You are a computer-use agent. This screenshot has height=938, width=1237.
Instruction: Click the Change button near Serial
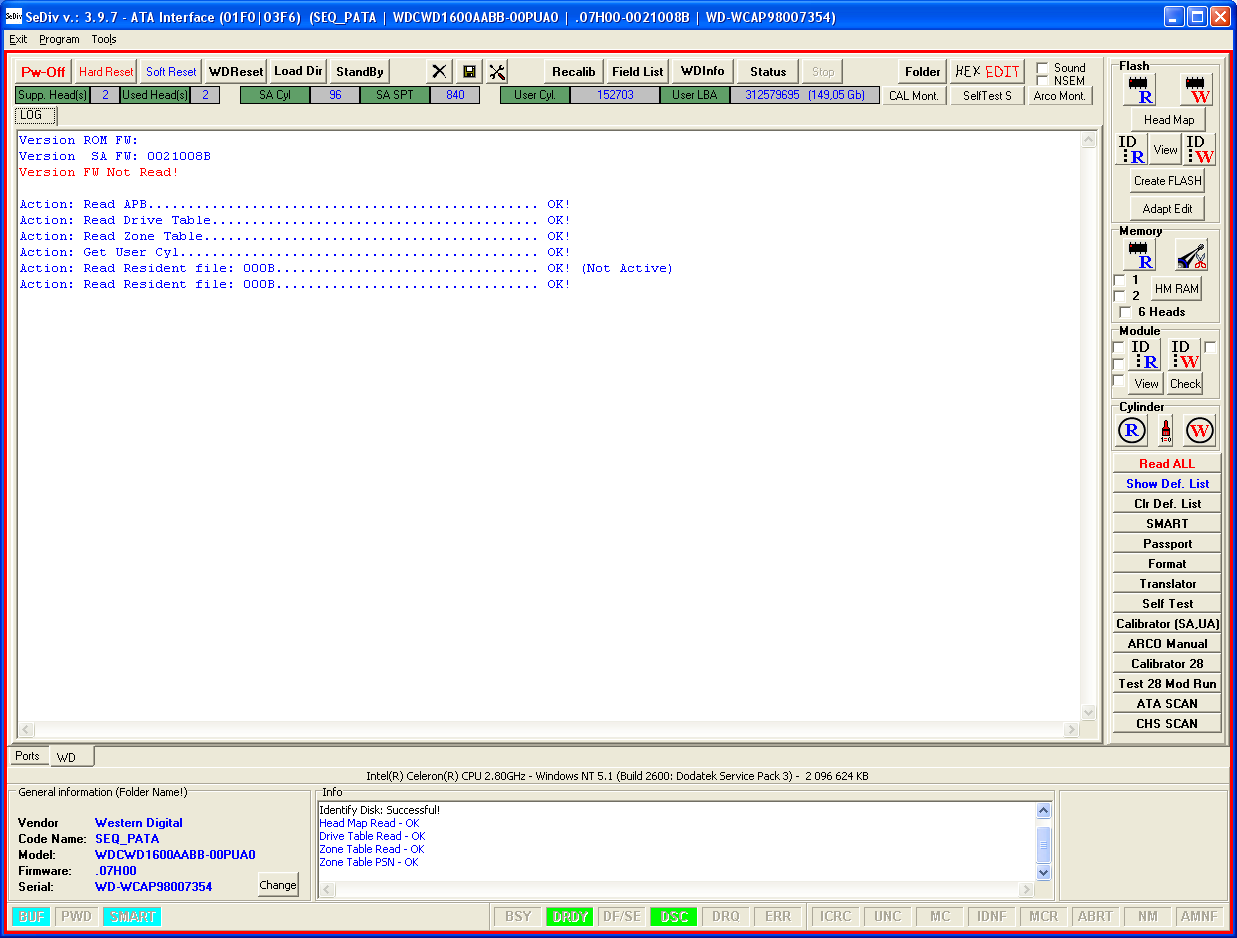click(278, 885)
